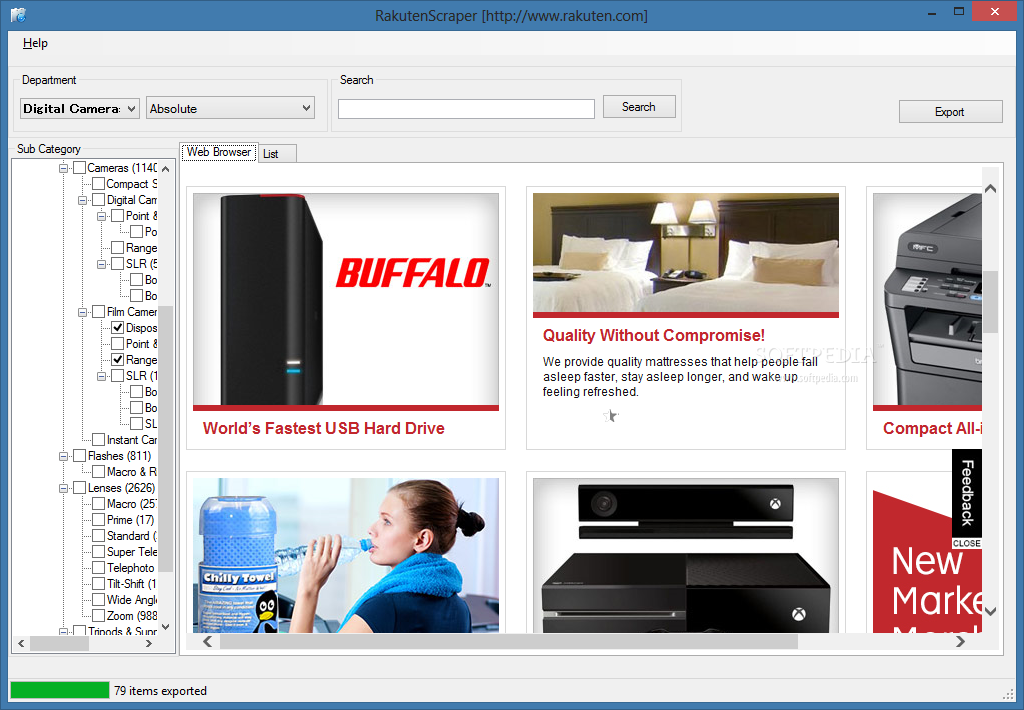
Task: Collapse the Film Camer tree node
Action: click(x=82, y=312)
